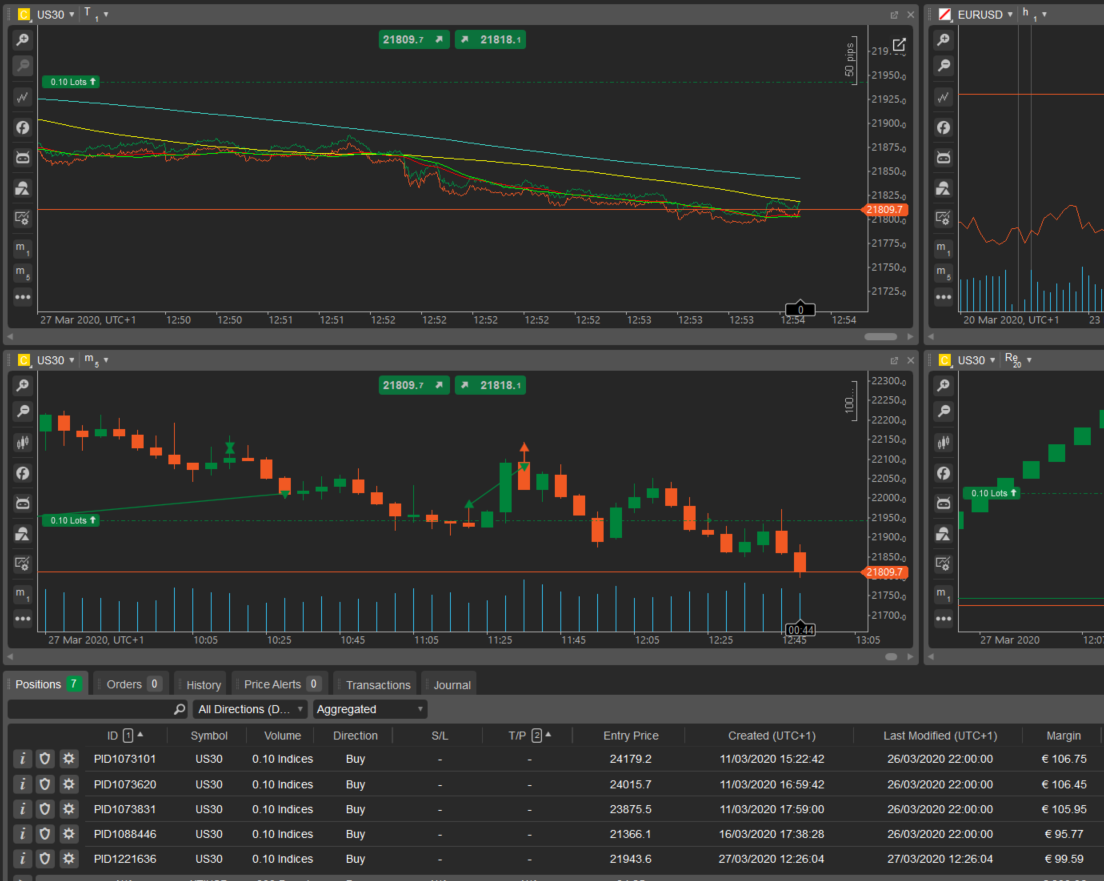Open cBots robot icon on US30 Re20 chart
This screenshot has height=881, width=1104.
(x=943, y=504)
